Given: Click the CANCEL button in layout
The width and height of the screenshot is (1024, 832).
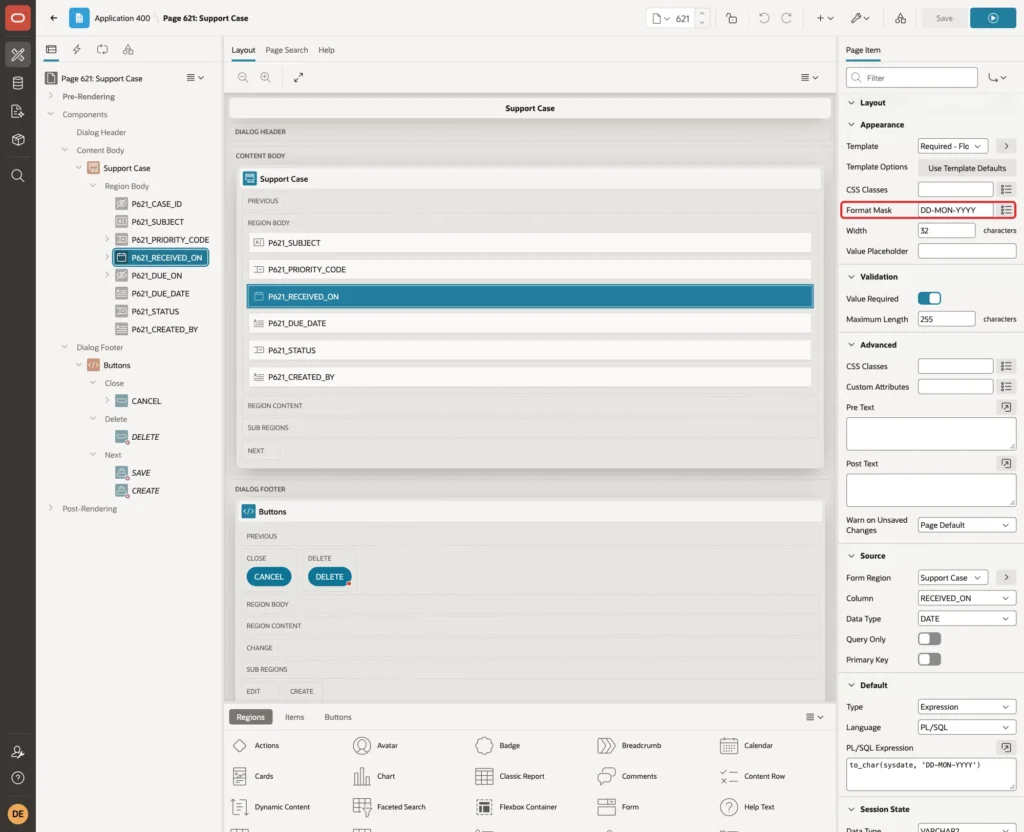Looking at the screenshot, I should [x=268, y=577].
